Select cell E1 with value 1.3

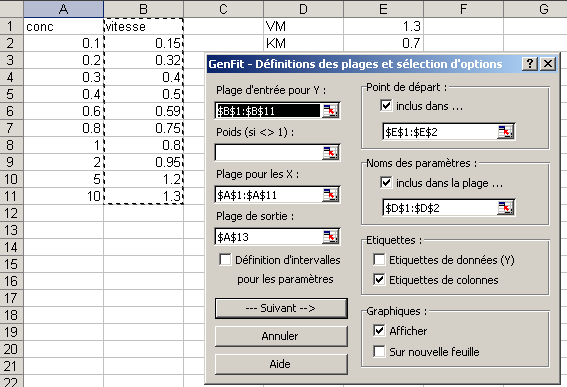click(x=383, y=26)
